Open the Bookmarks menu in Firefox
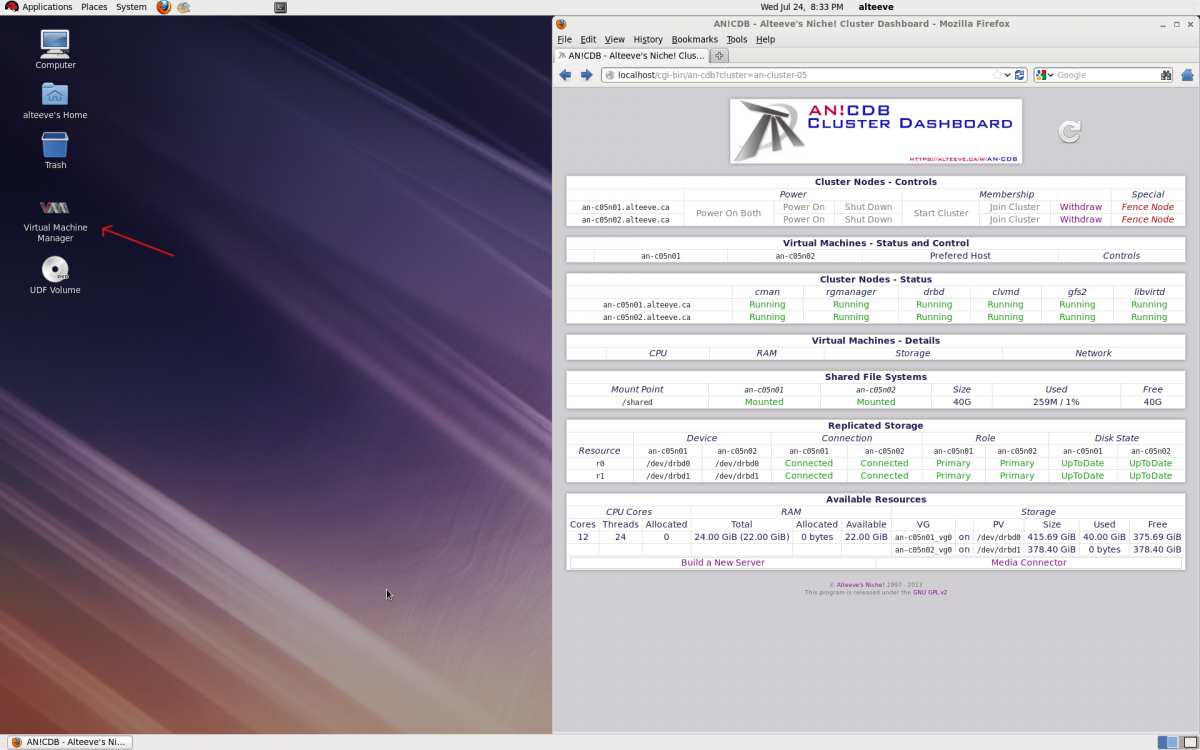 694,39
